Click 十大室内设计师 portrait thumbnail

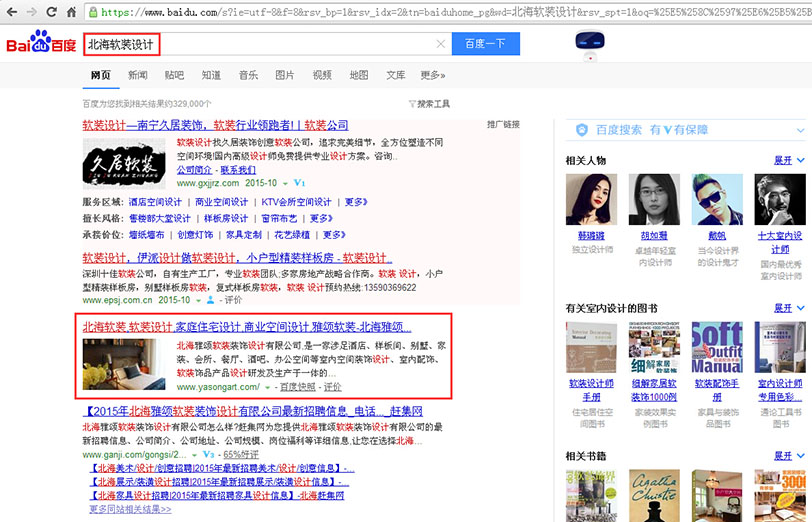tap(780, 199)
